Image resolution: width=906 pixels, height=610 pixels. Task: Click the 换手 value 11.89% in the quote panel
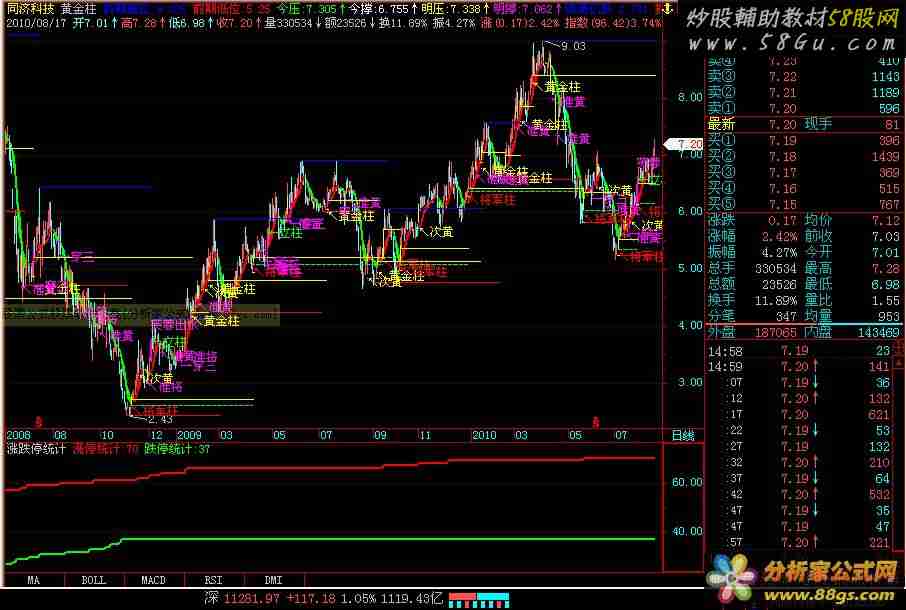[x=776, y=300]
